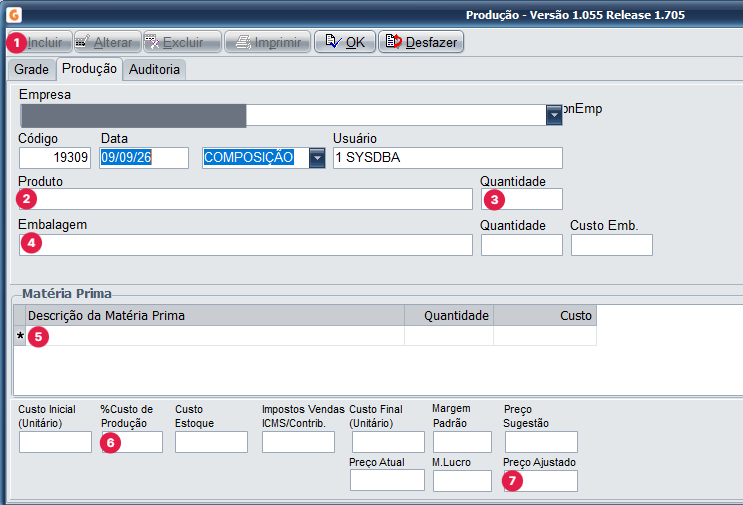Switch to the Grade tab

click(31, 70)
